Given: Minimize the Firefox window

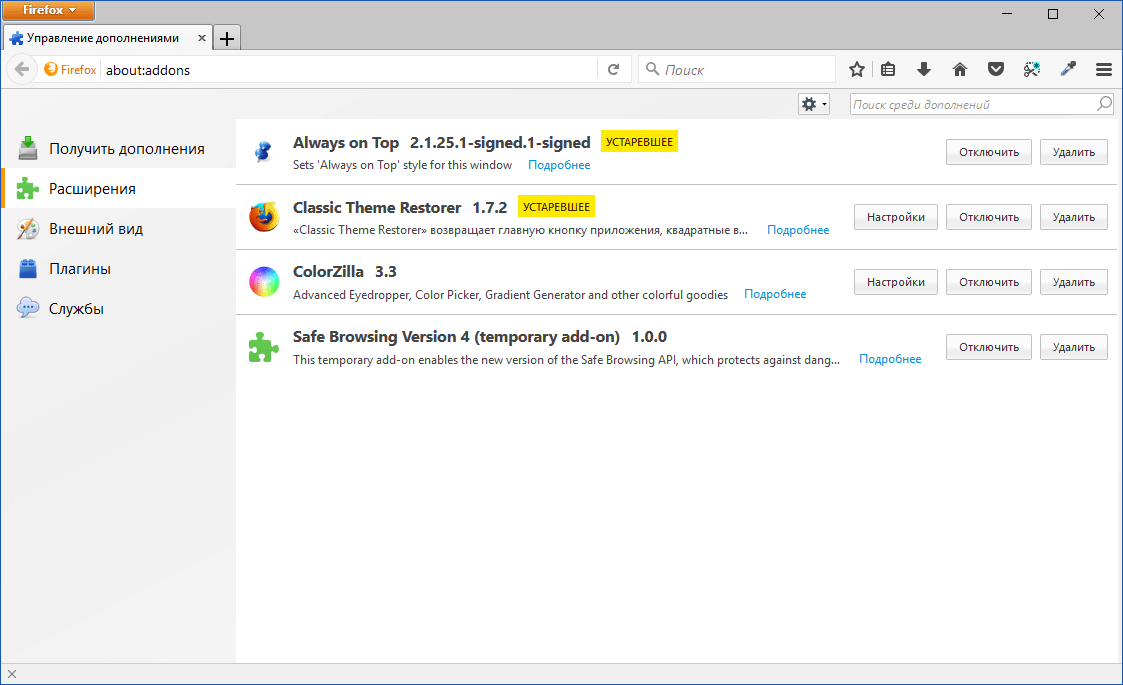Looking at the screenshot, I should (x=1007, y=14).
